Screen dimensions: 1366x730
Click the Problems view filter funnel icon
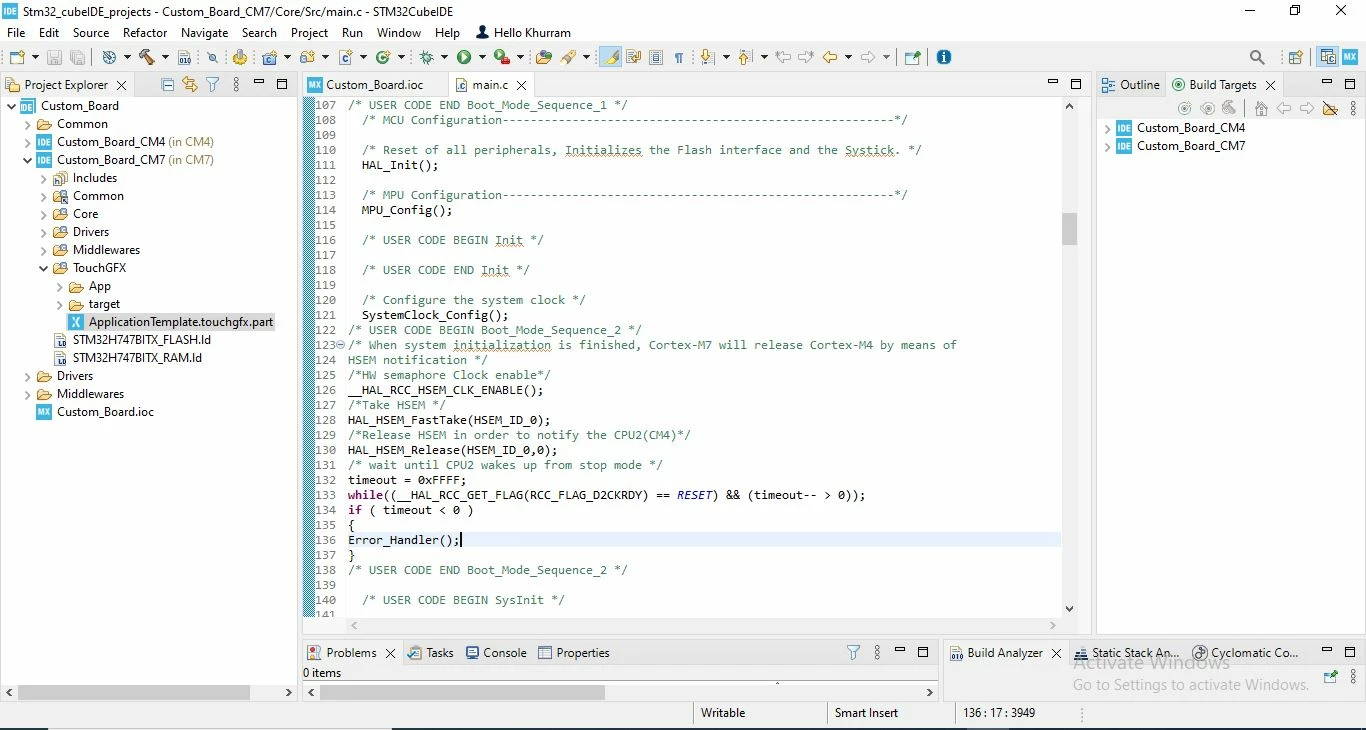click(x=853, y=652)
